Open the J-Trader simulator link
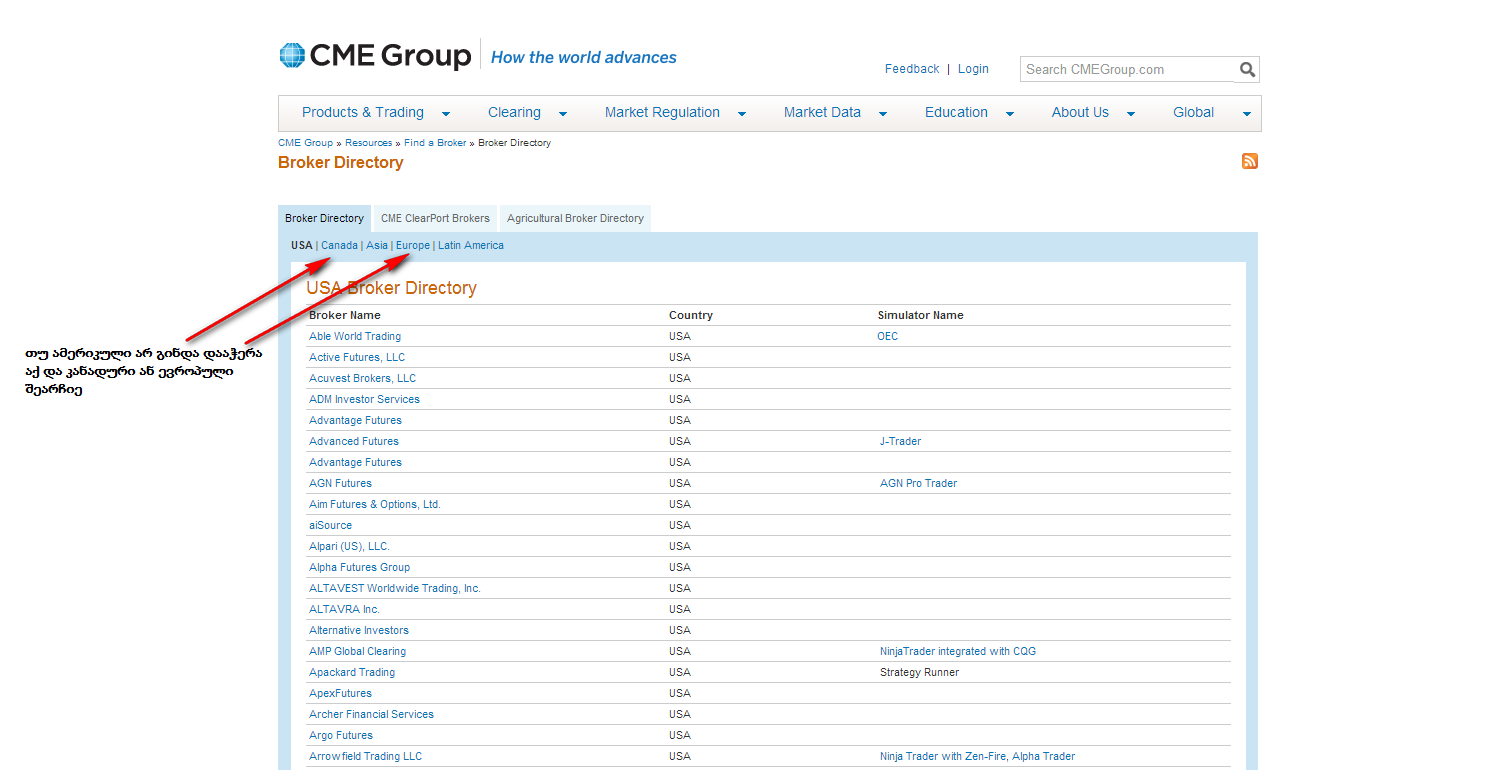This screenshot has height=770, width=1509. coord(901,441)
